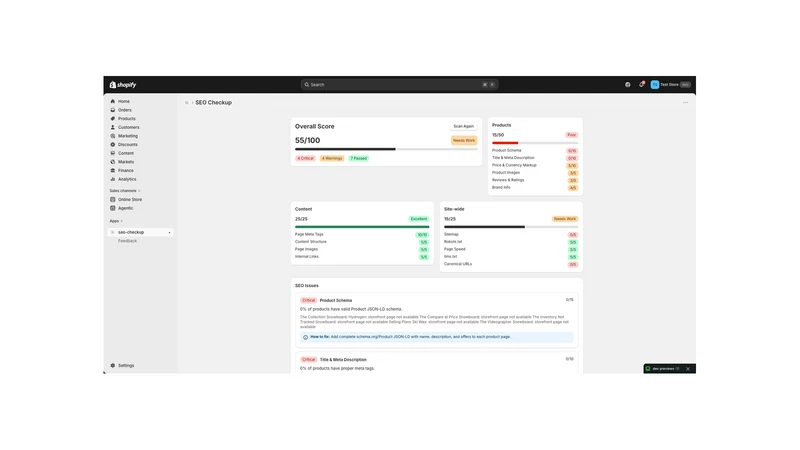
Task: Click the Shopify logo
Action: pyautogui.click(x=123, y=85)
